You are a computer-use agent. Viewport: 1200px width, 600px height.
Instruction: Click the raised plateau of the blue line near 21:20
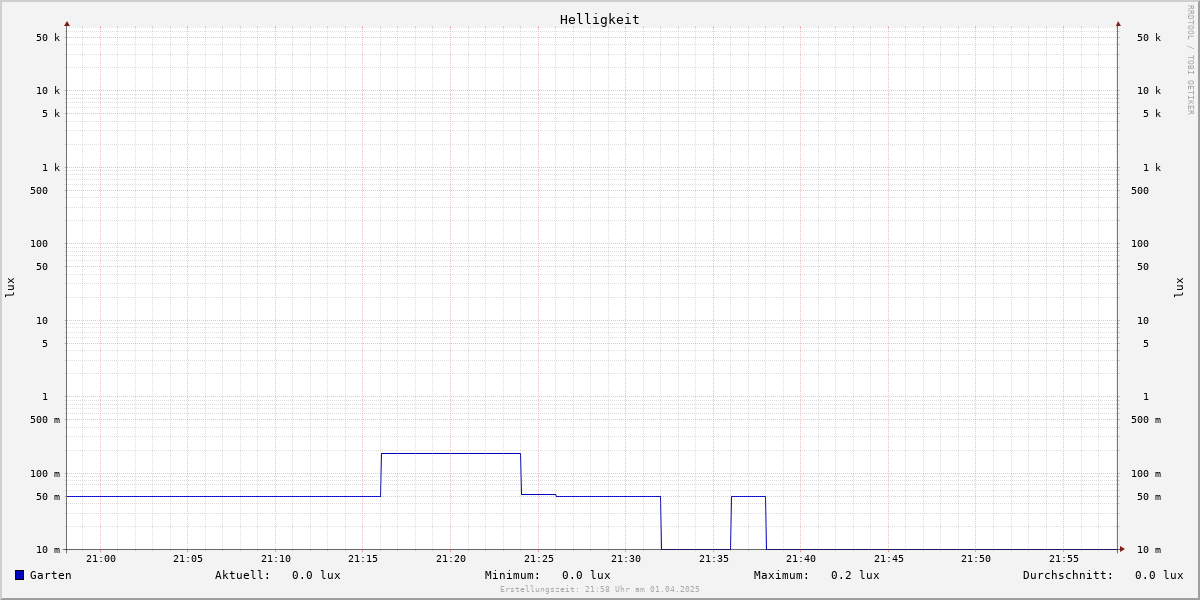[x=451, y=454]
